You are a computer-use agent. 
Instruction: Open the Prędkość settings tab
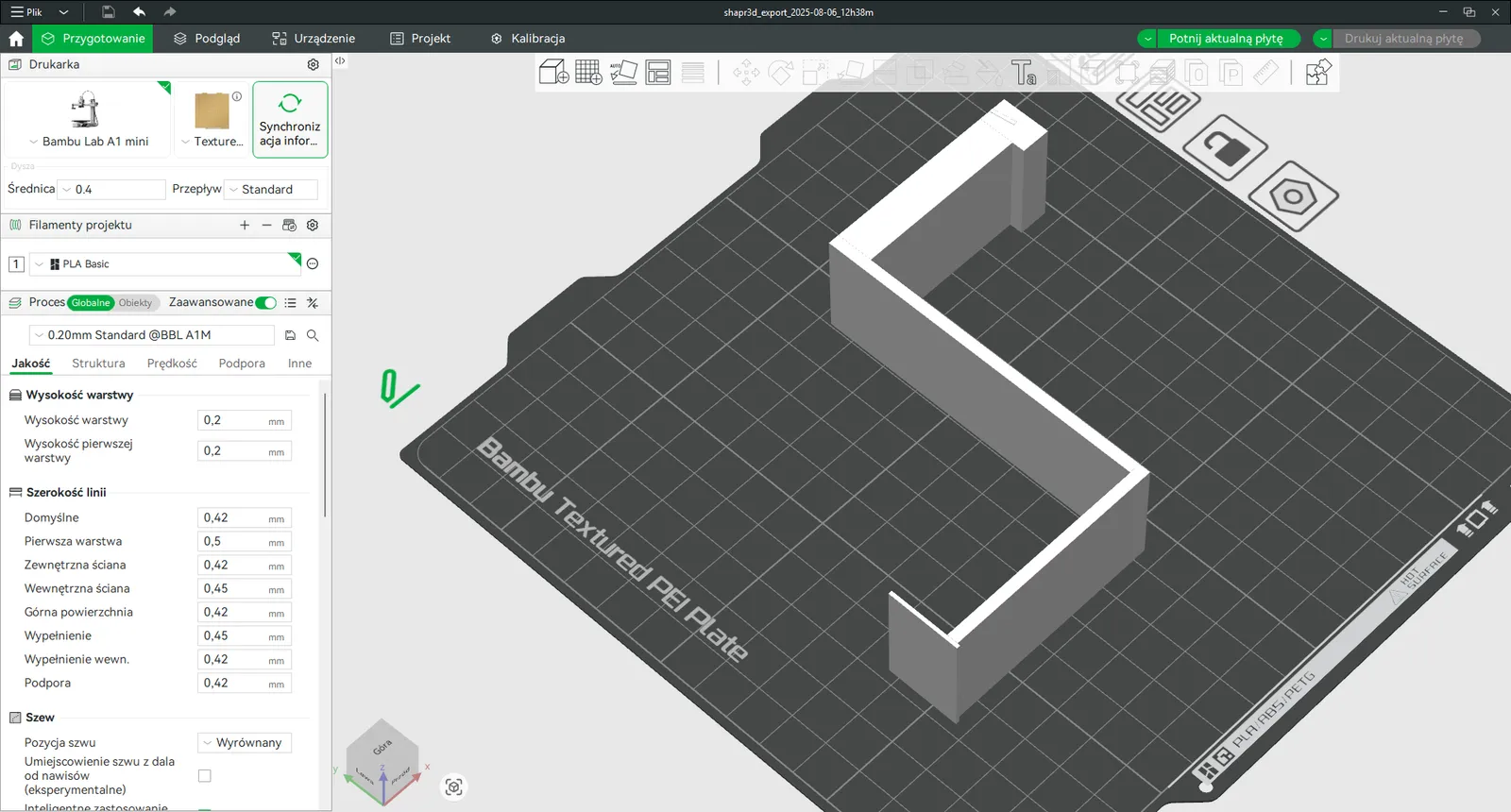172,364
